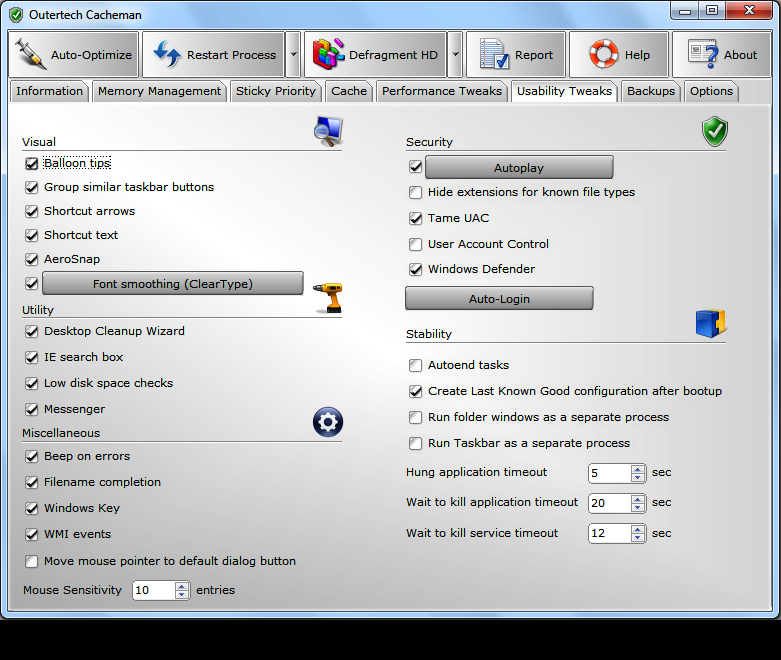This screenshot has height=660, width=781.
Task: Click the Auto-Login button
Action: click(x=499, y=298)
